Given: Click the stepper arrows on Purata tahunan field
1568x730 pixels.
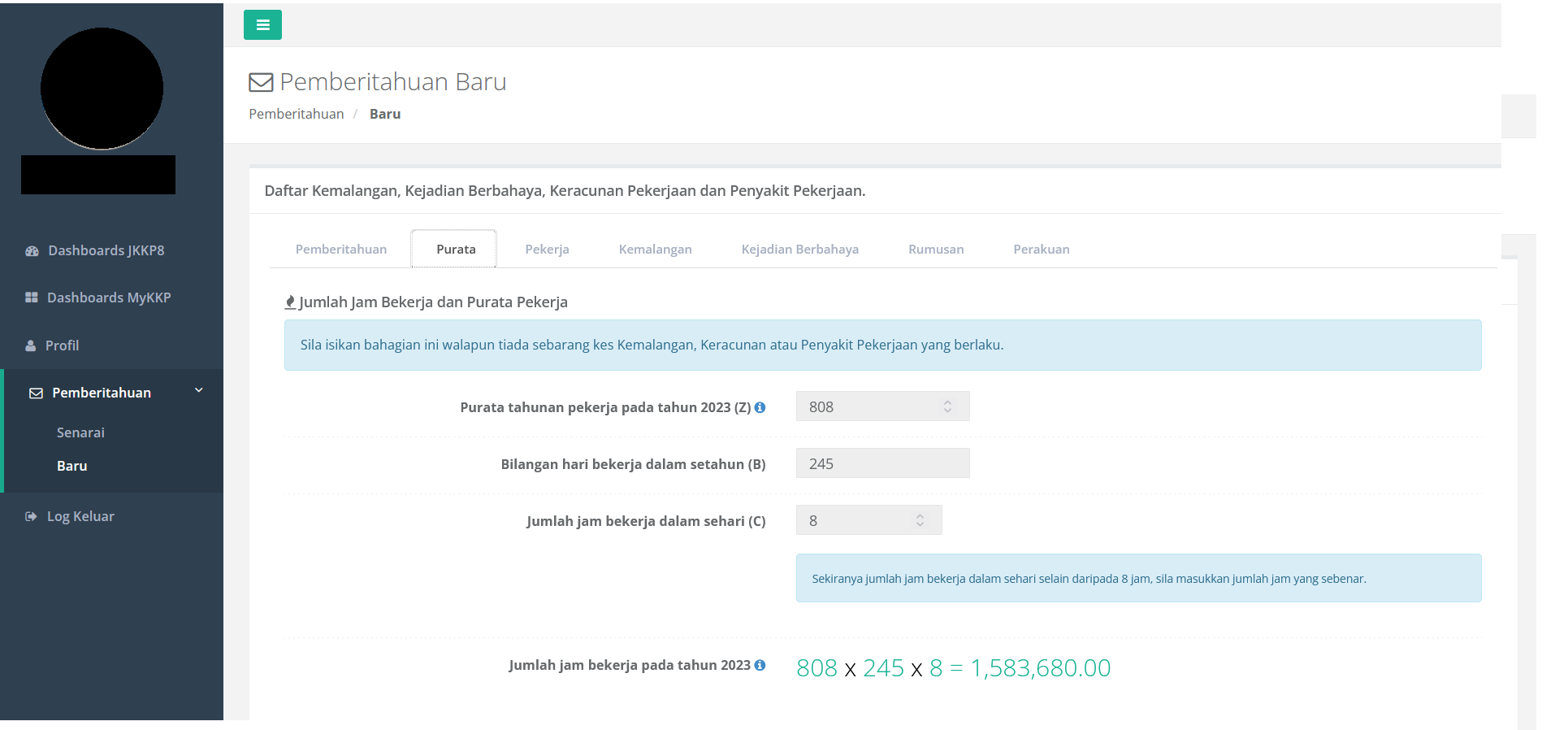Looking at the screenshot, I should pyautogui.click(x=947, y=406).
